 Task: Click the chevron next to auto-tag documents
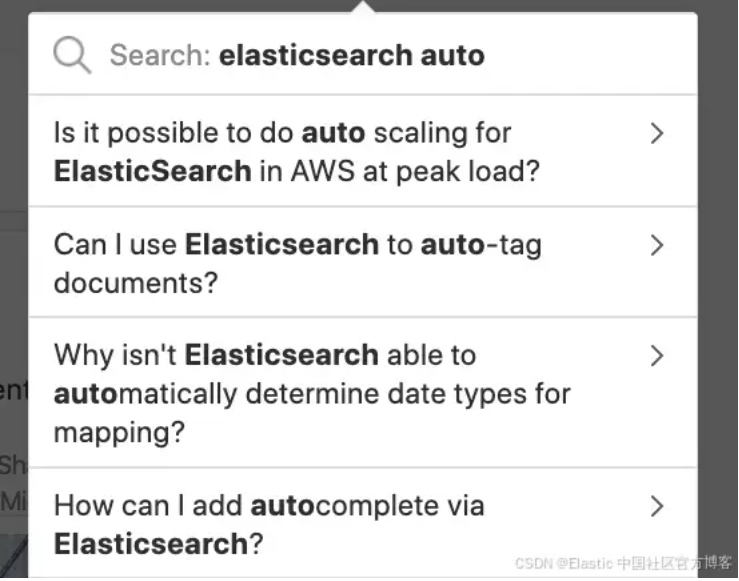tap(657, 245)
